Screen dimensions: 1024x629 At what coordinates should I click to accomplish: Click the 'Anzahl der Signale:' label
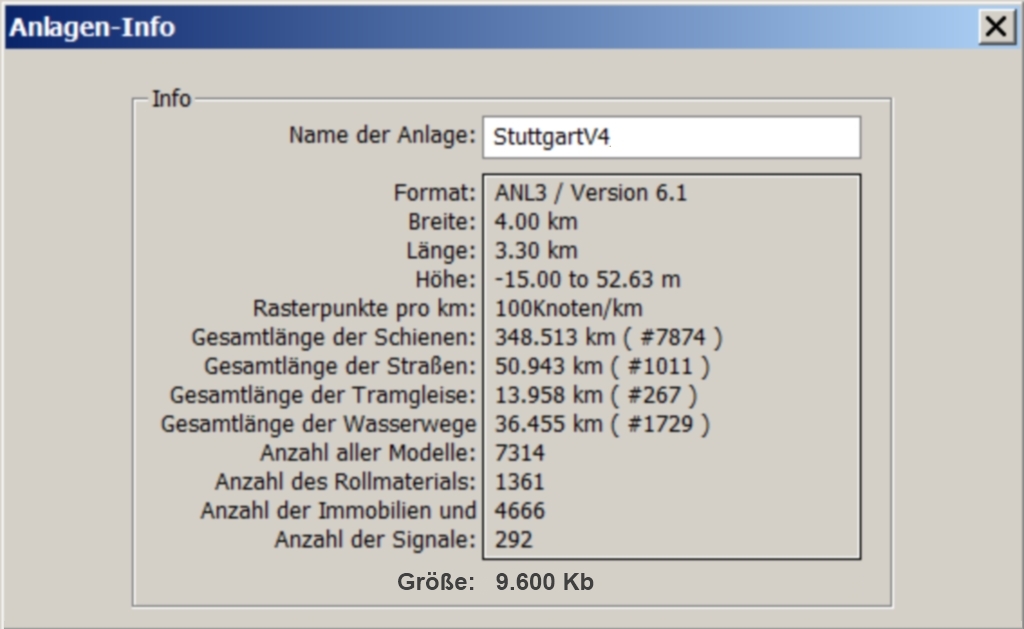[376, 540]
